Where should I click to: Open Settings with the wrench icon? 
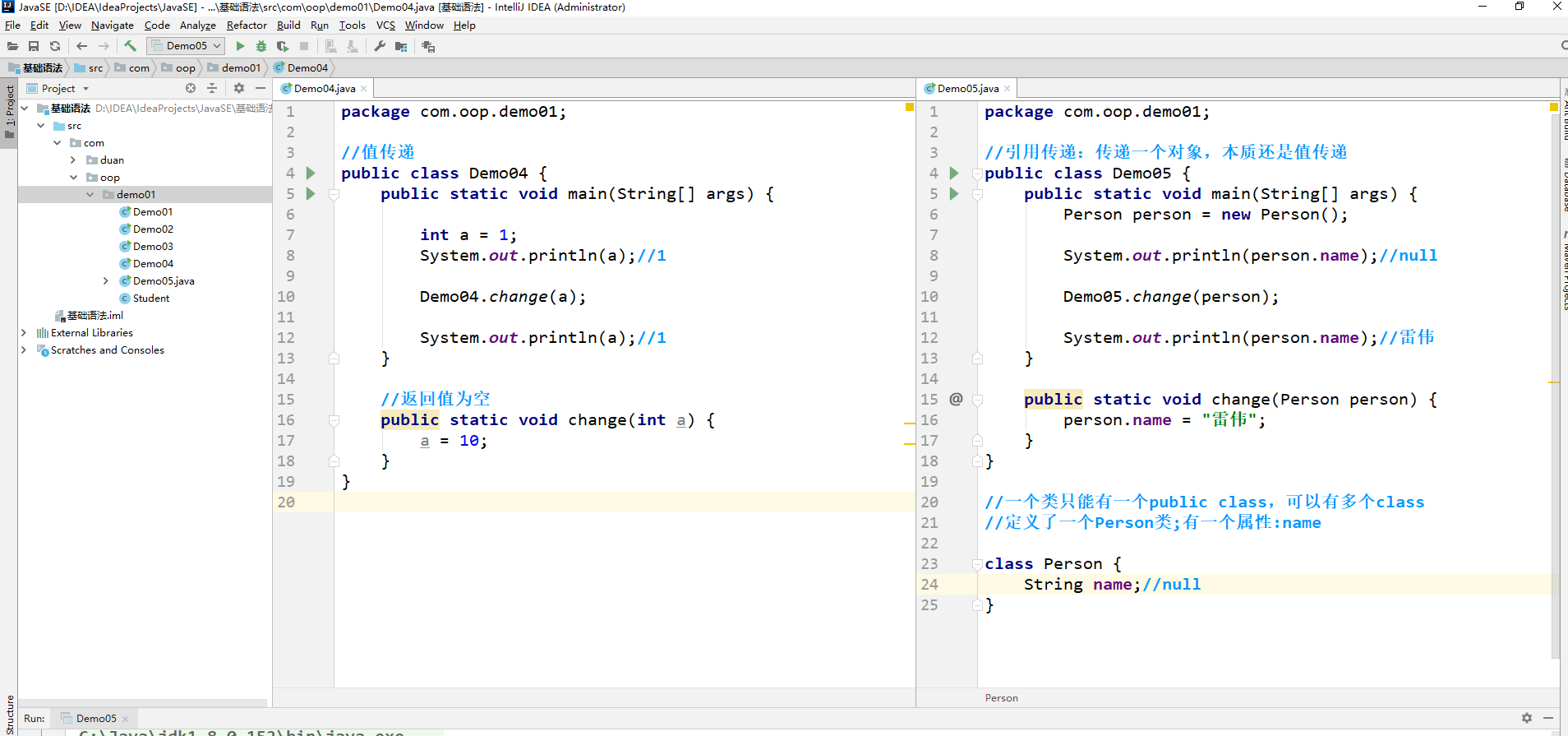point(380,46)
